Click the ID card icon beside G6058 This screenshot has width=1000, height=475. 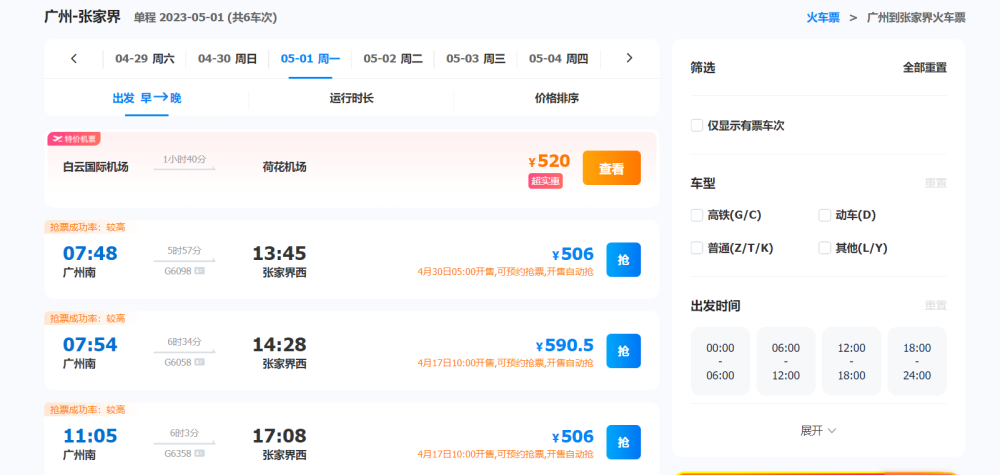point(199,362)
